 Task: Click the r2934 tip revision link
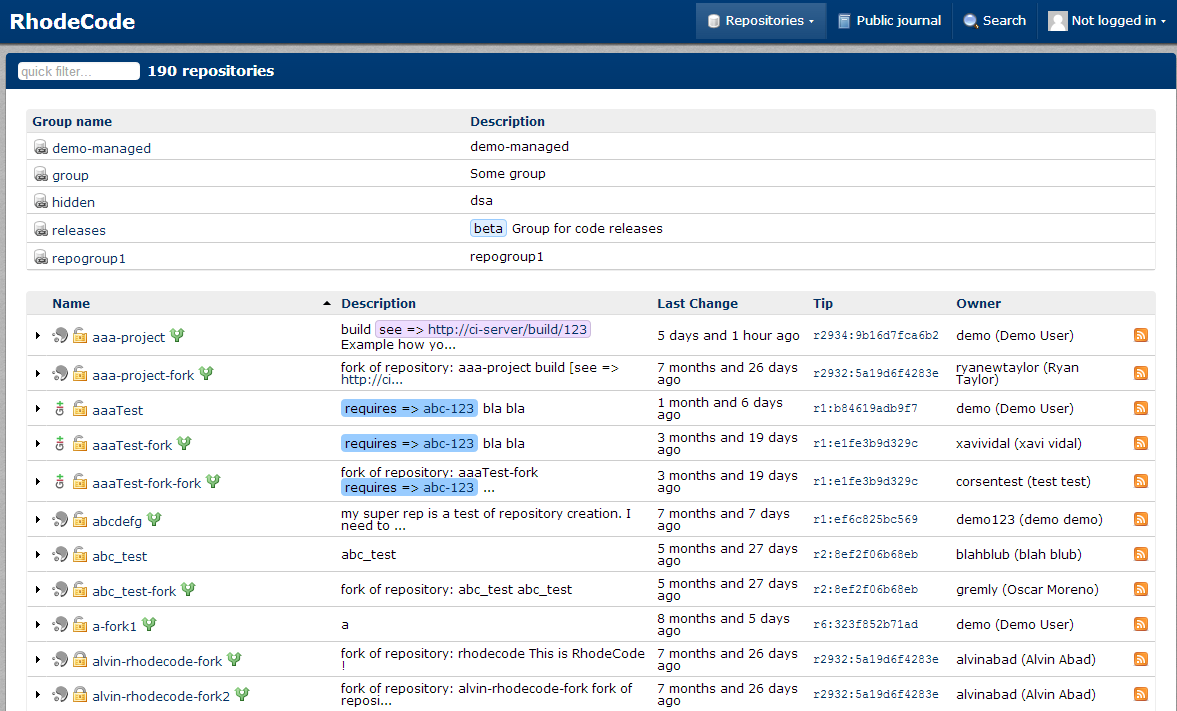click(x=875, y=336)
